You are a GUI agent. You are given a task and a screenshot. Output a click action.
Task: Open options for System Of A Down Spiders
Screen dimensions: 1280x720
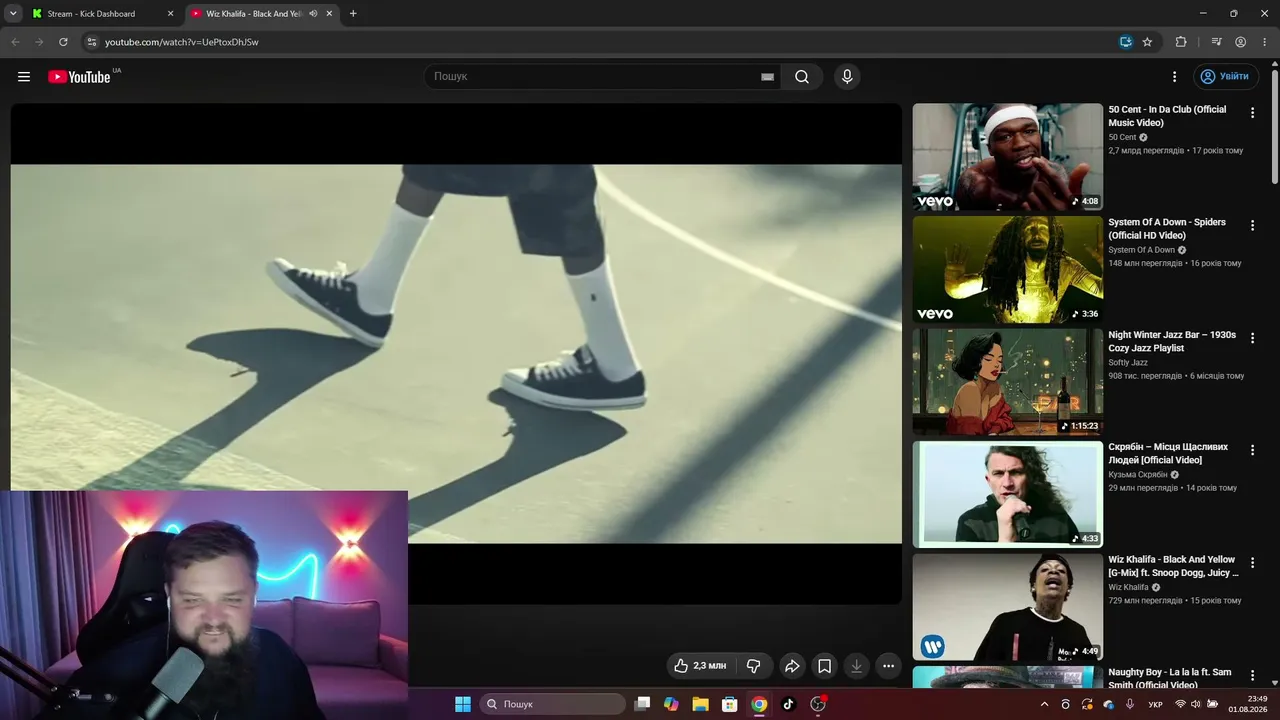pyautogui.click(x=1252, y=226)
